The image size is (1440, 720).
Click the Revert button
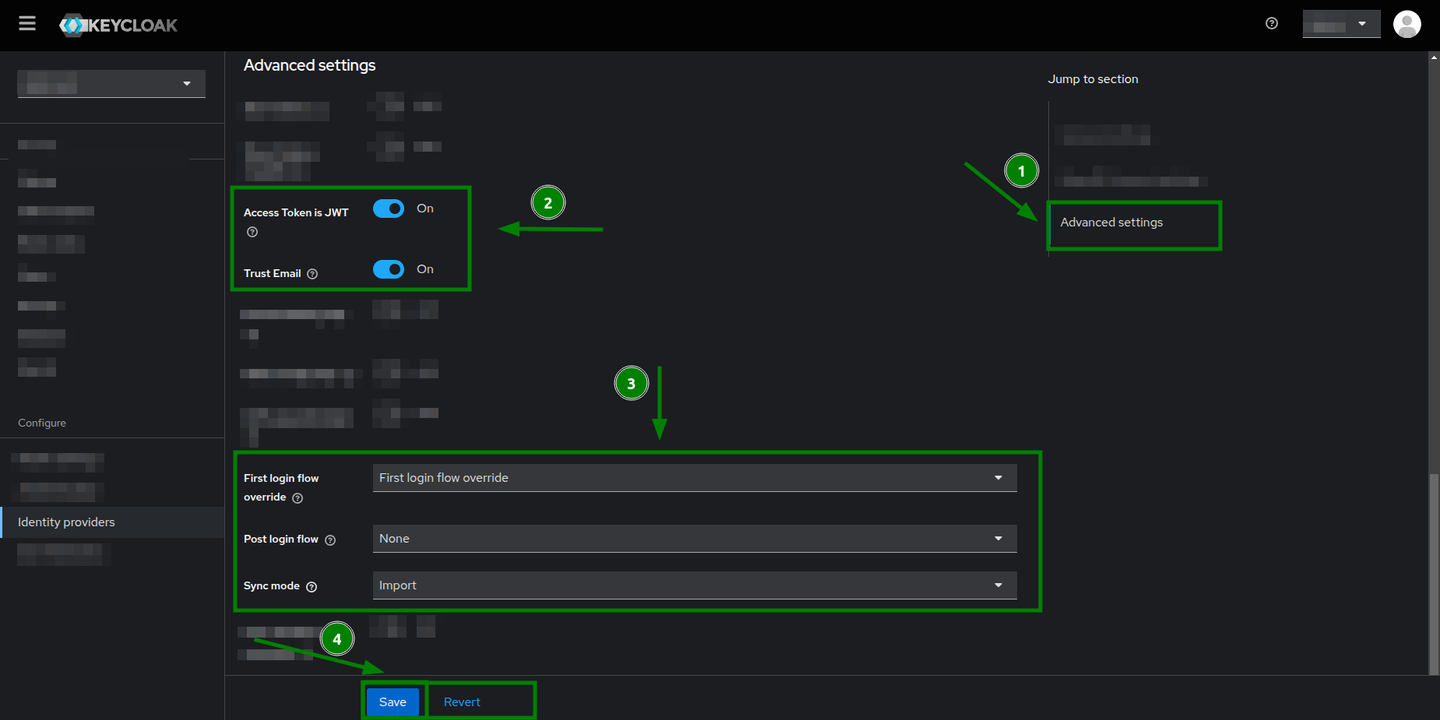tap(461, 701)
